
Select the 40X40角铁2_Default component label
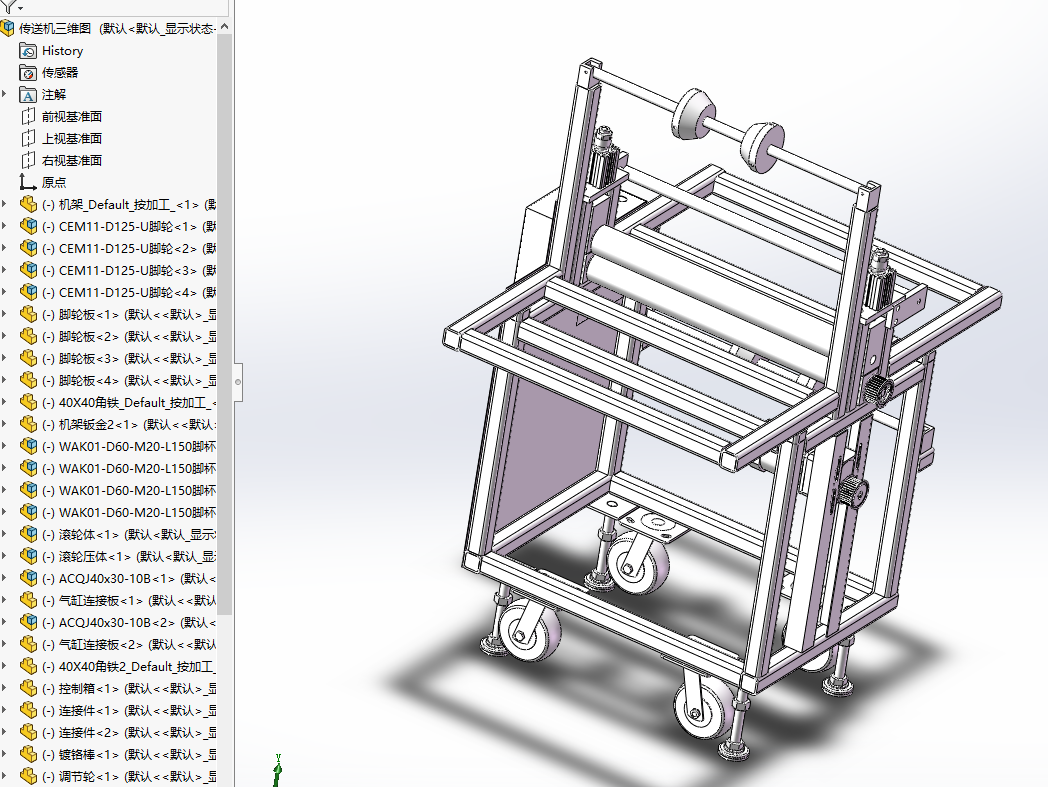[129, 667]
